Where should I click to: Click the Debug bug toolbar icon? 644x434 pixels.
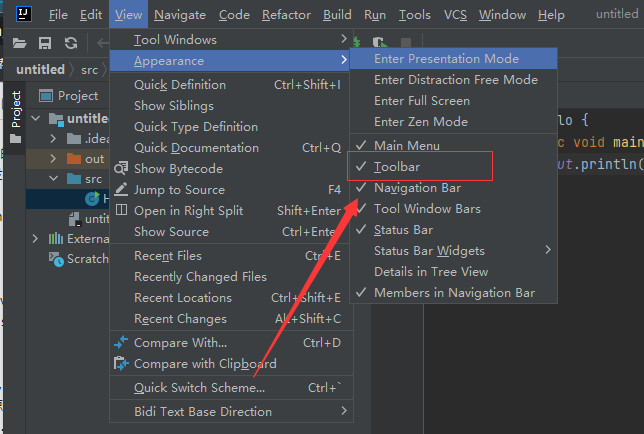tap(357, 42)
